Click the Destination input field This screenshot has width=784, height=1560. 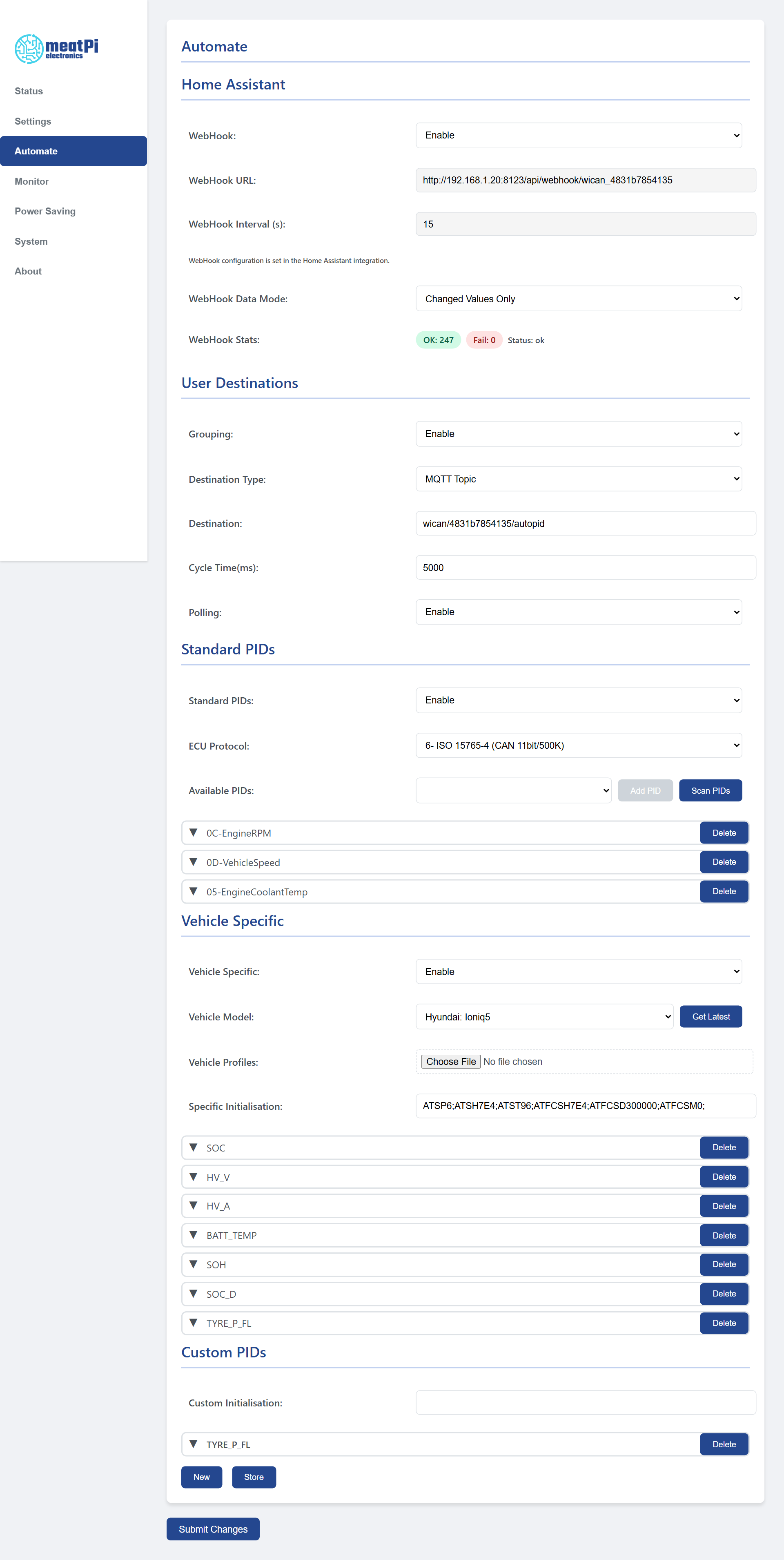586,523
